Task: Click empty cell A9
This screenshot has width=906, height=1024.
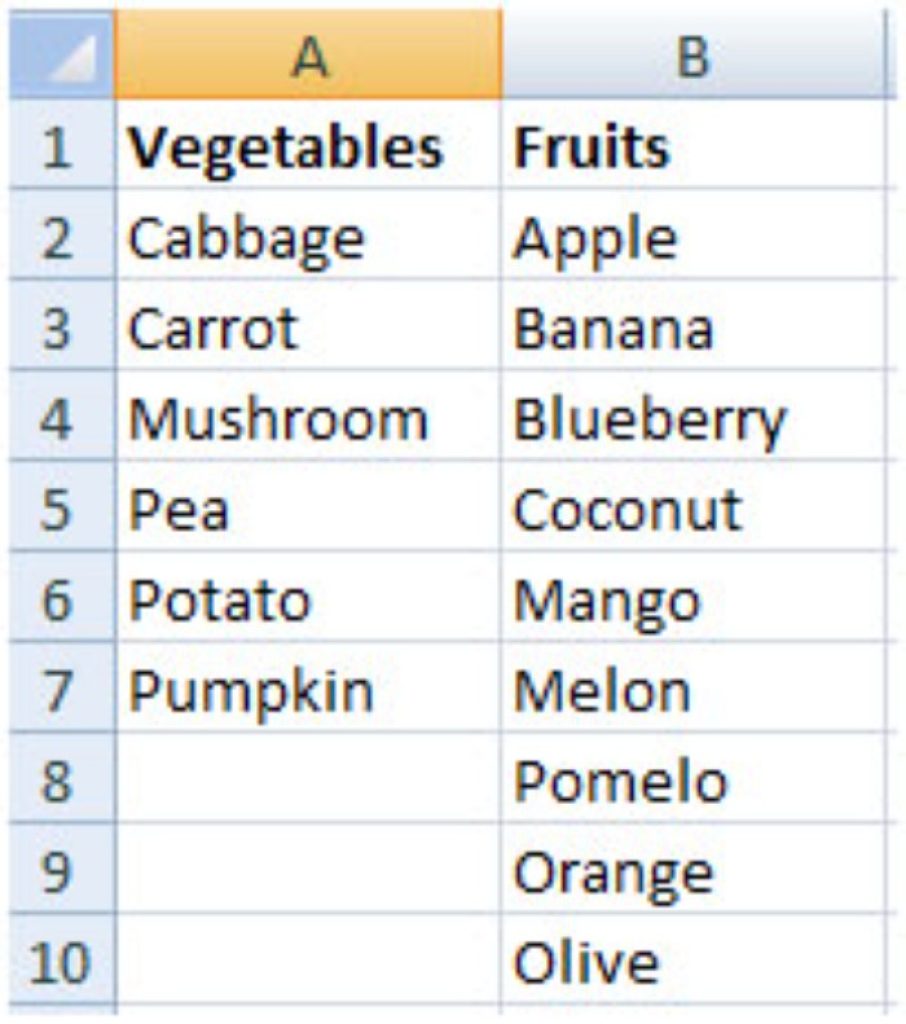Action: coord(308,869)
